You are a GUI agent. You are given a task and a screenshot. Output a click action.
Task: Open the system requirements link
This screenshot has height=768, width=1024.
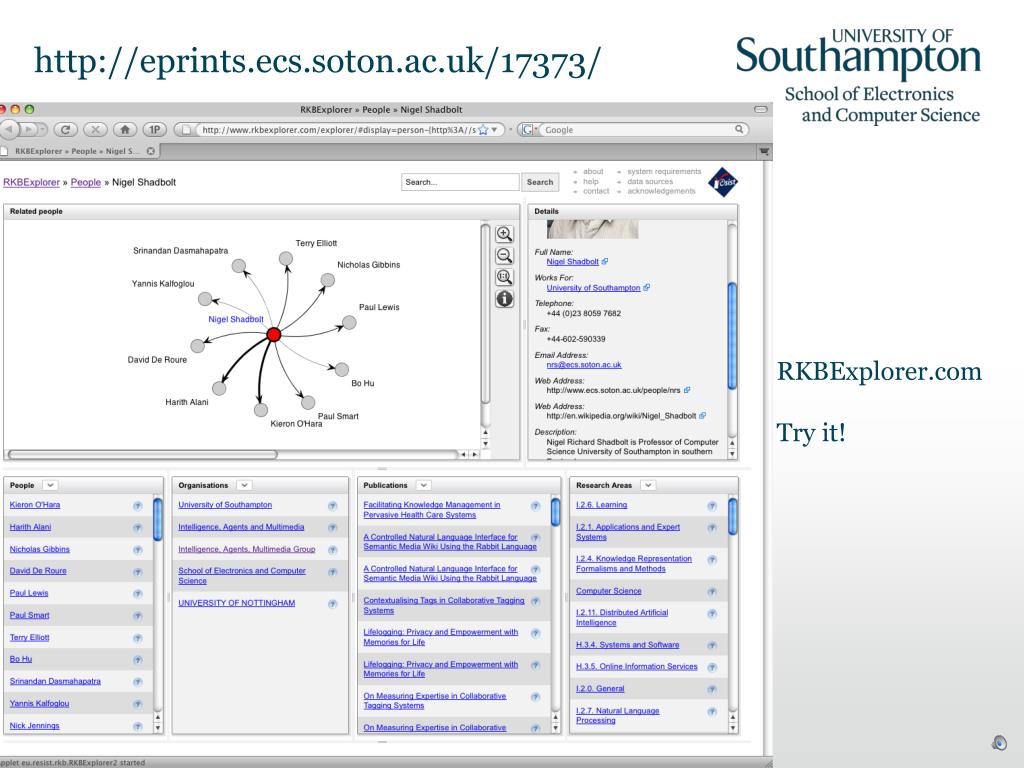tap(664, 172)
